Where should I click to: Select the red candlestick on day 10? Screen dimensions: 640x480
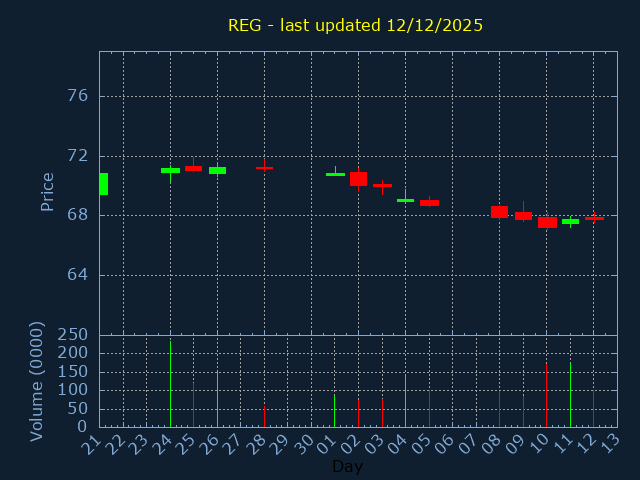click(547, 222)
